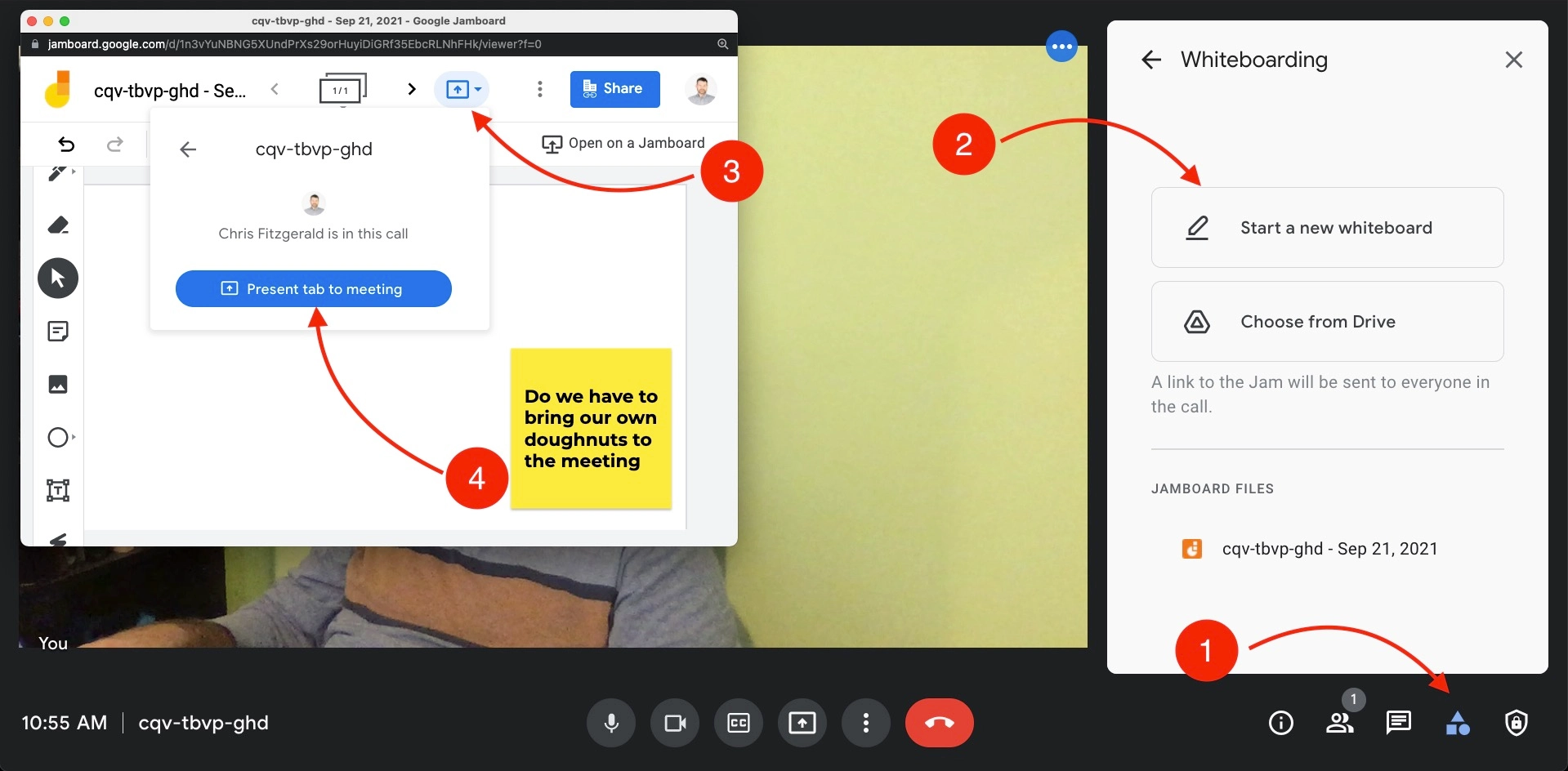Add image tool in Jamboard

[x=58, y=385]
